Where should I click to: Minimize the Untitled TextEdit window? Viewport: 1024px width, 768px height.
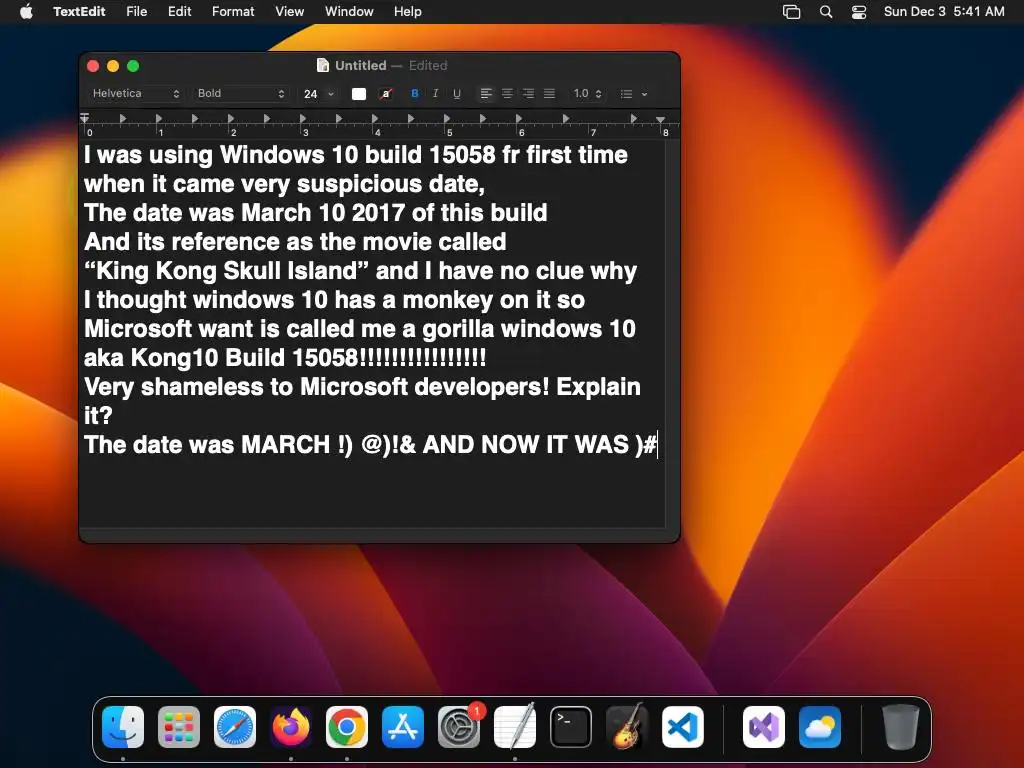pos(113,66)
